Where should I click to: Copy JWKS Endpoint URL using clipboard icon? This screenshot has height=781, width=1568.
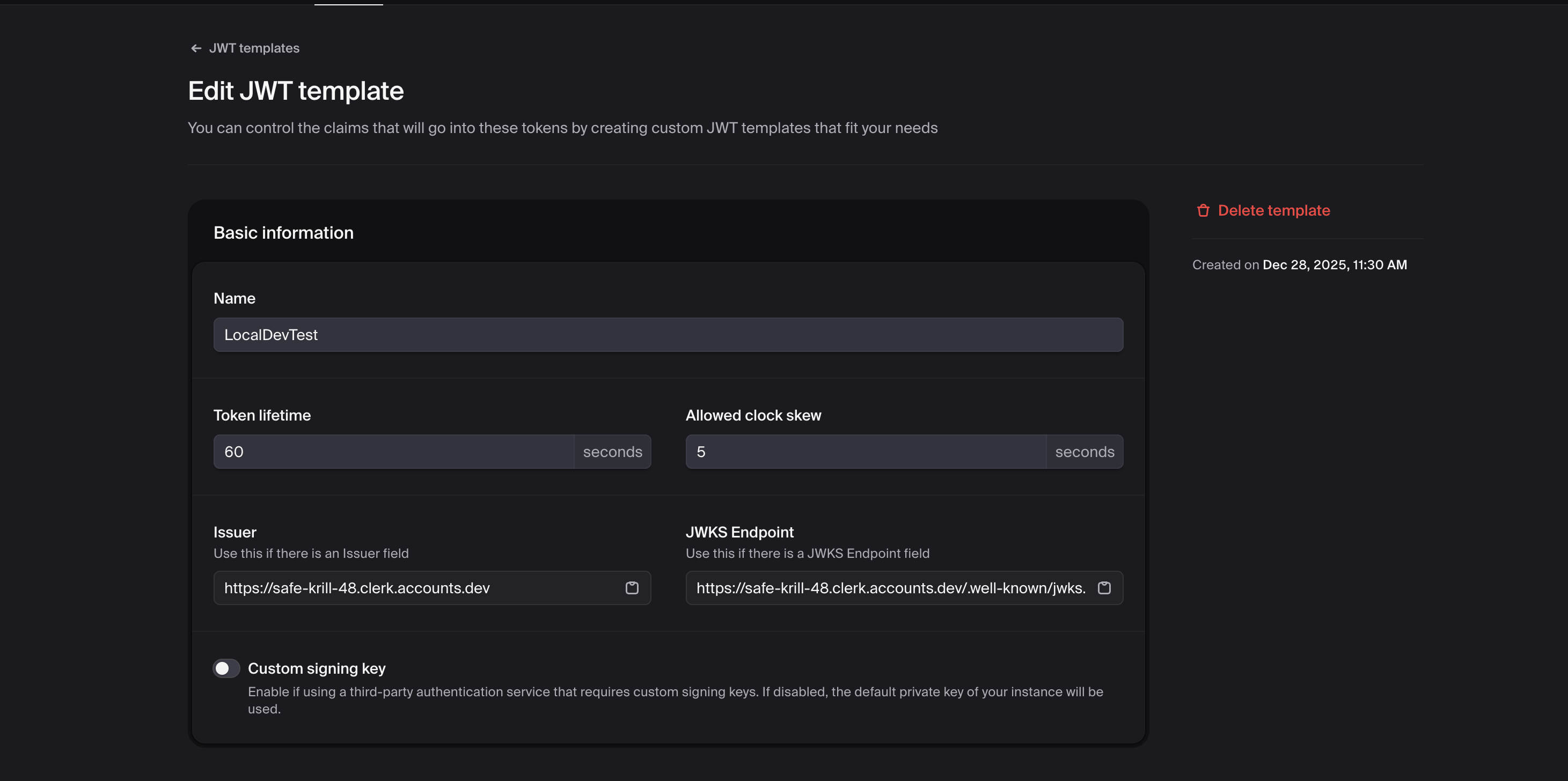point(1104,587)
